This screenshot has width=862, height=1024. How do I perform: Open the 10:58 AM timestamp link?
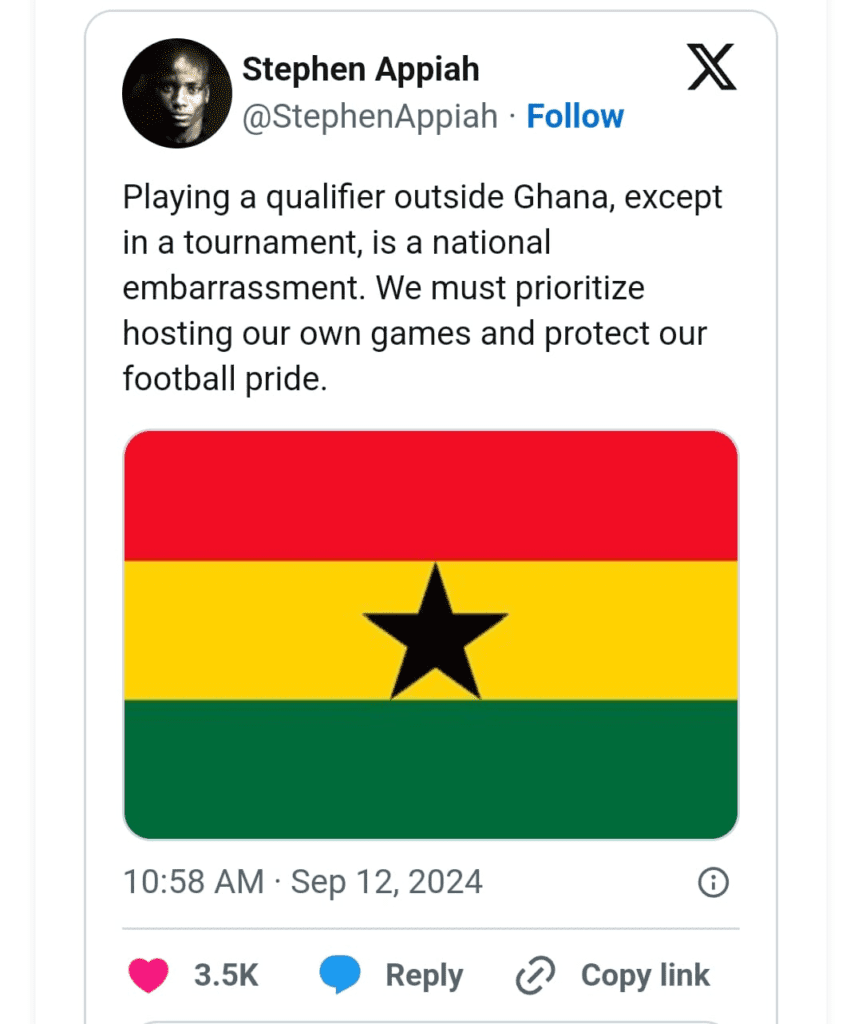click(x=192, y=882)
